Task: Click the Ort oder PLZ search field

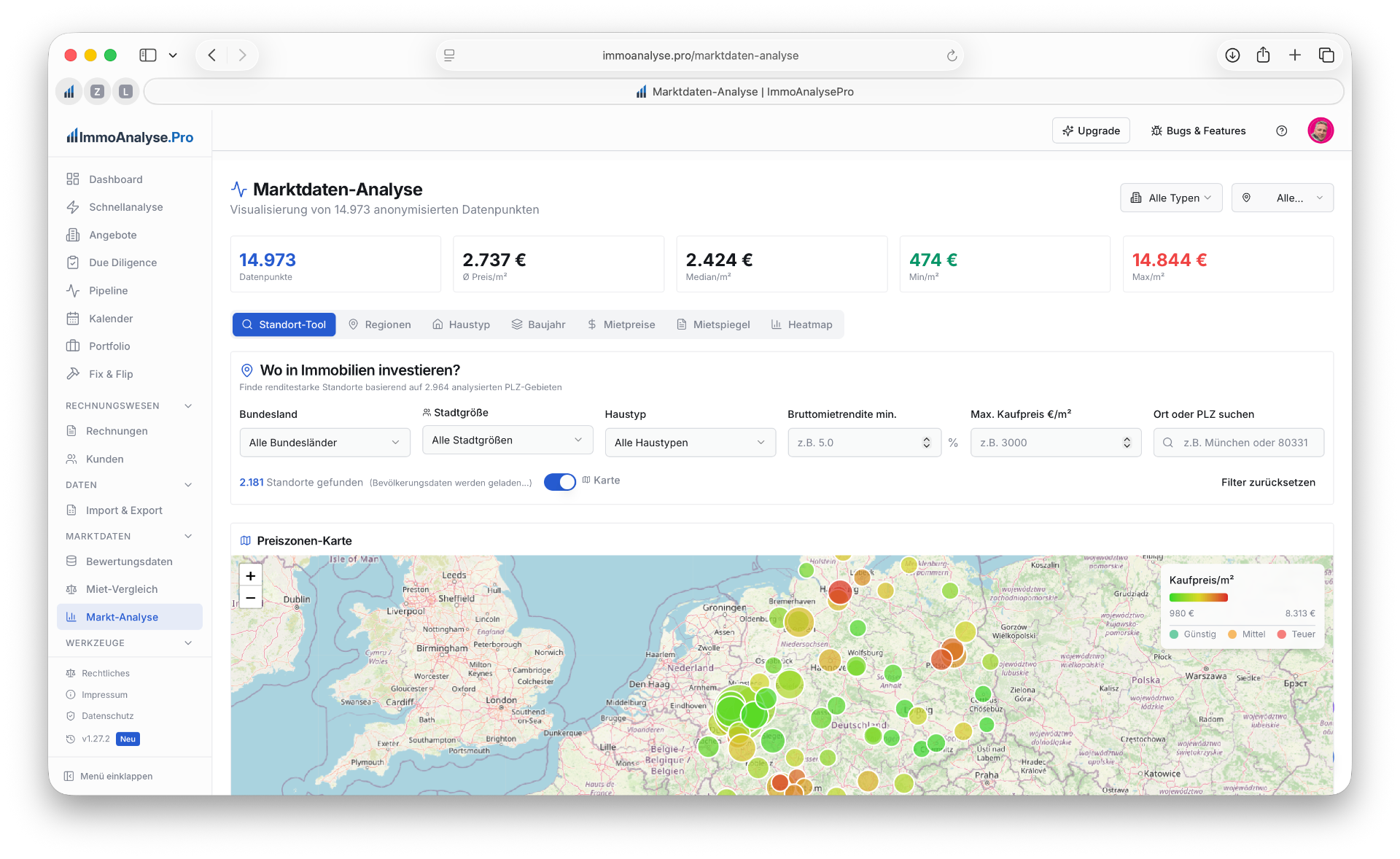Action: 1238,443
